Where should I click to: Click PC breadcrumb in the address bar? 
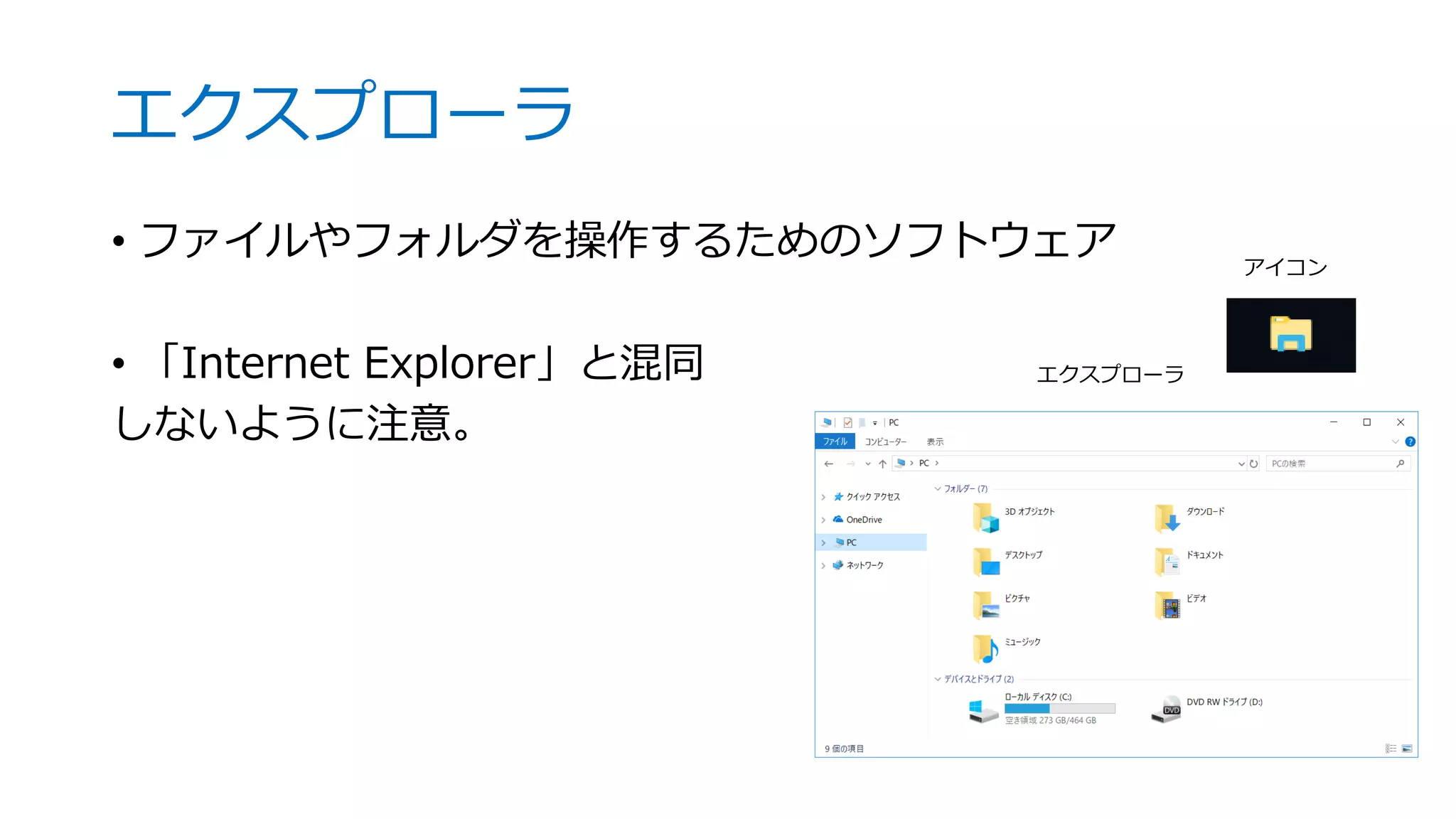tap(924, 463)
